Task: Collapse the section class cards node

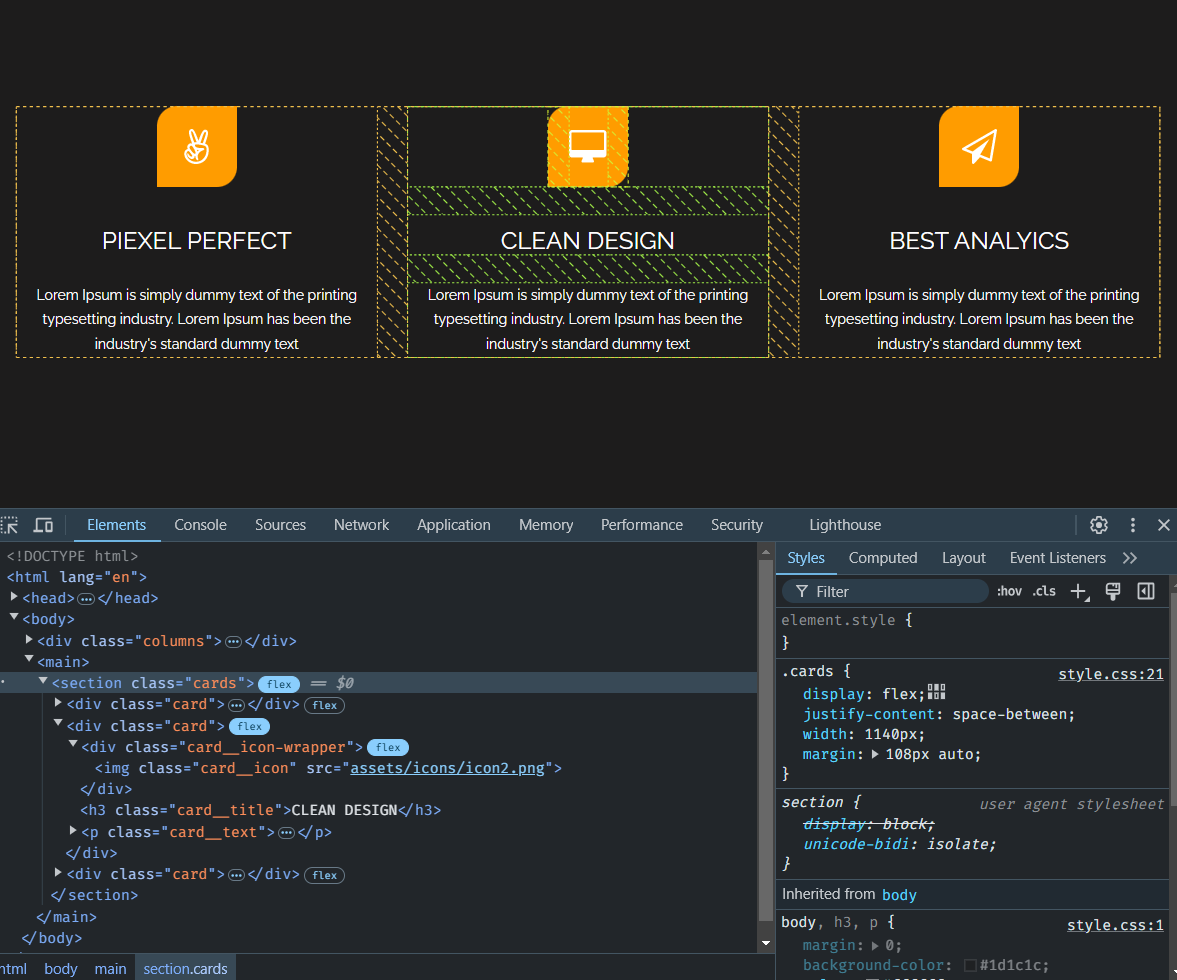Action: [x=44, y=681]
